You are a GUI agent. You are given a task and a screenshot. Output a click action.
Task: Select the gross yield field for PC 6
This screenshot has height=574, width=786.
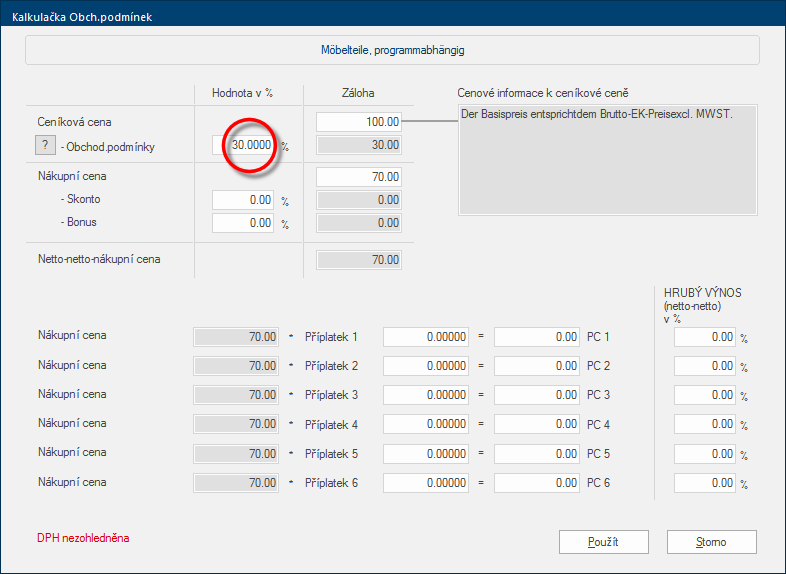pos(705,483)
